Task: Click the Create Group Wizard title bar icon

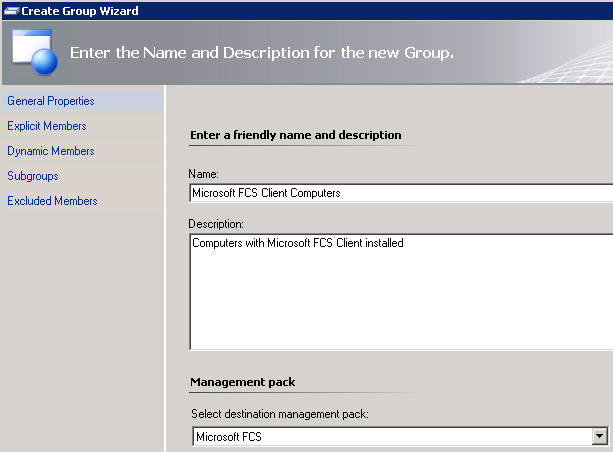Action: pyautogui.click(x=11, y=11)
